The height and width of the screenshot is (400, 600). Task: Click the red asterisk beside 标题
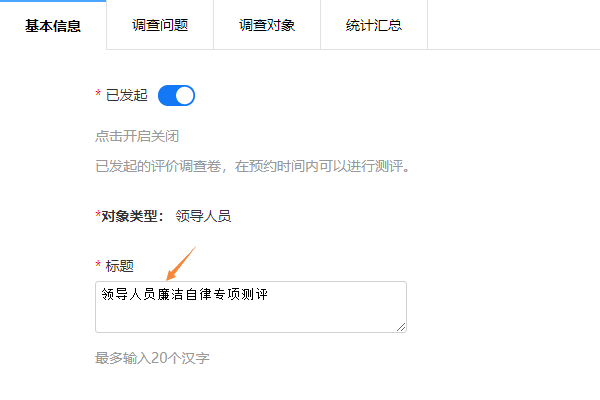pyautogui.click(x=98, y=264)
